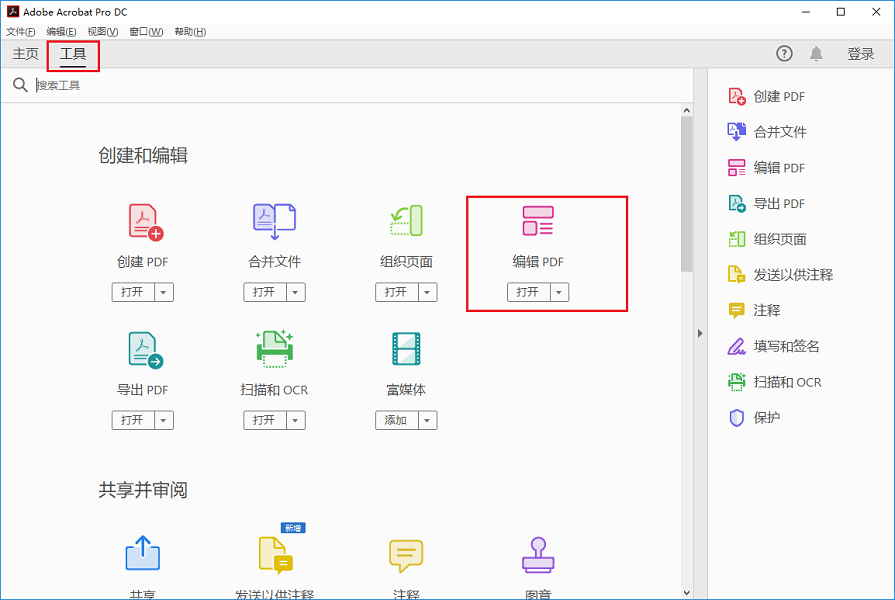The image size is (895, 600).
Task: Click the 共享并审阅 section heading
Action: 143,490
